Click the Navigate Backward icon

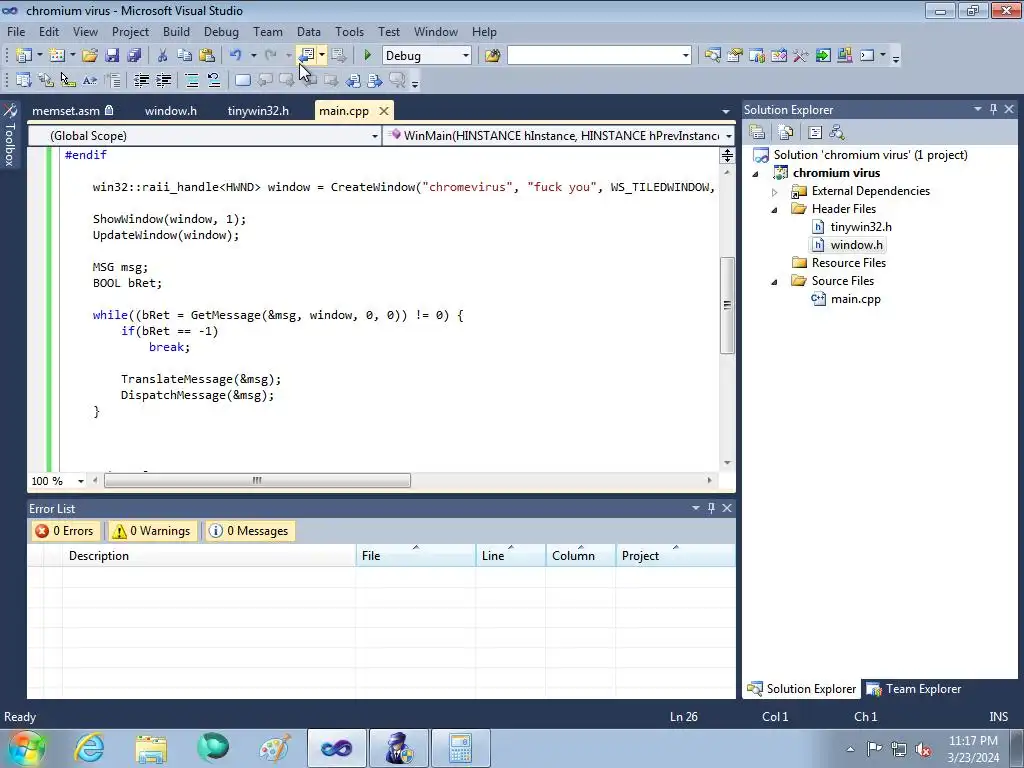306,56
